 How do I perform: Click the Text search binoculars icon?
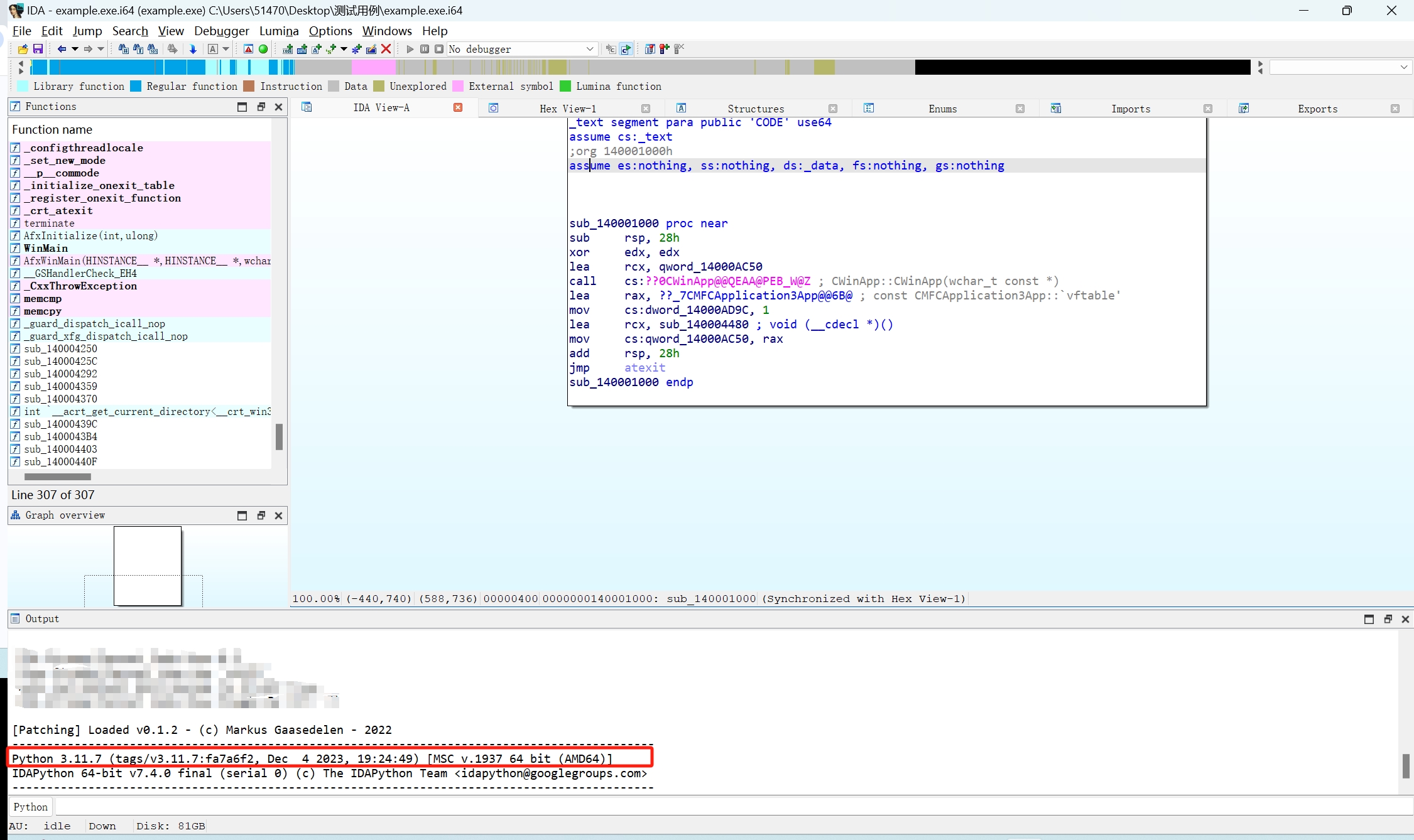coord(138,49)
